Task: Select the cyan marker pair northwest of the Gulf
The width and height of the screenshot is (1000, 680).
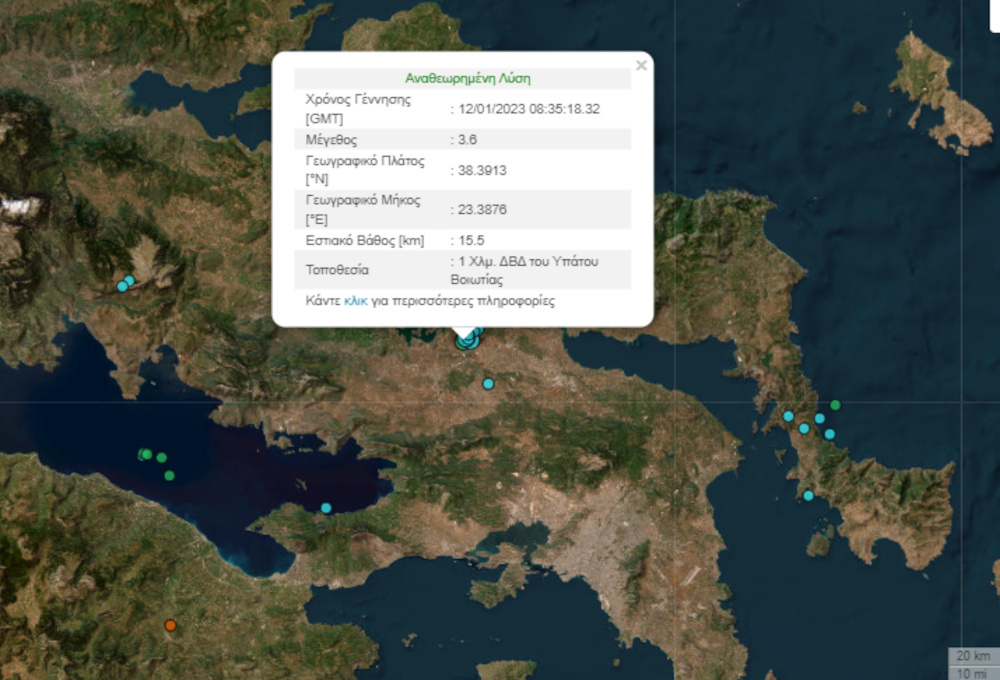Action: click(125, 284)
